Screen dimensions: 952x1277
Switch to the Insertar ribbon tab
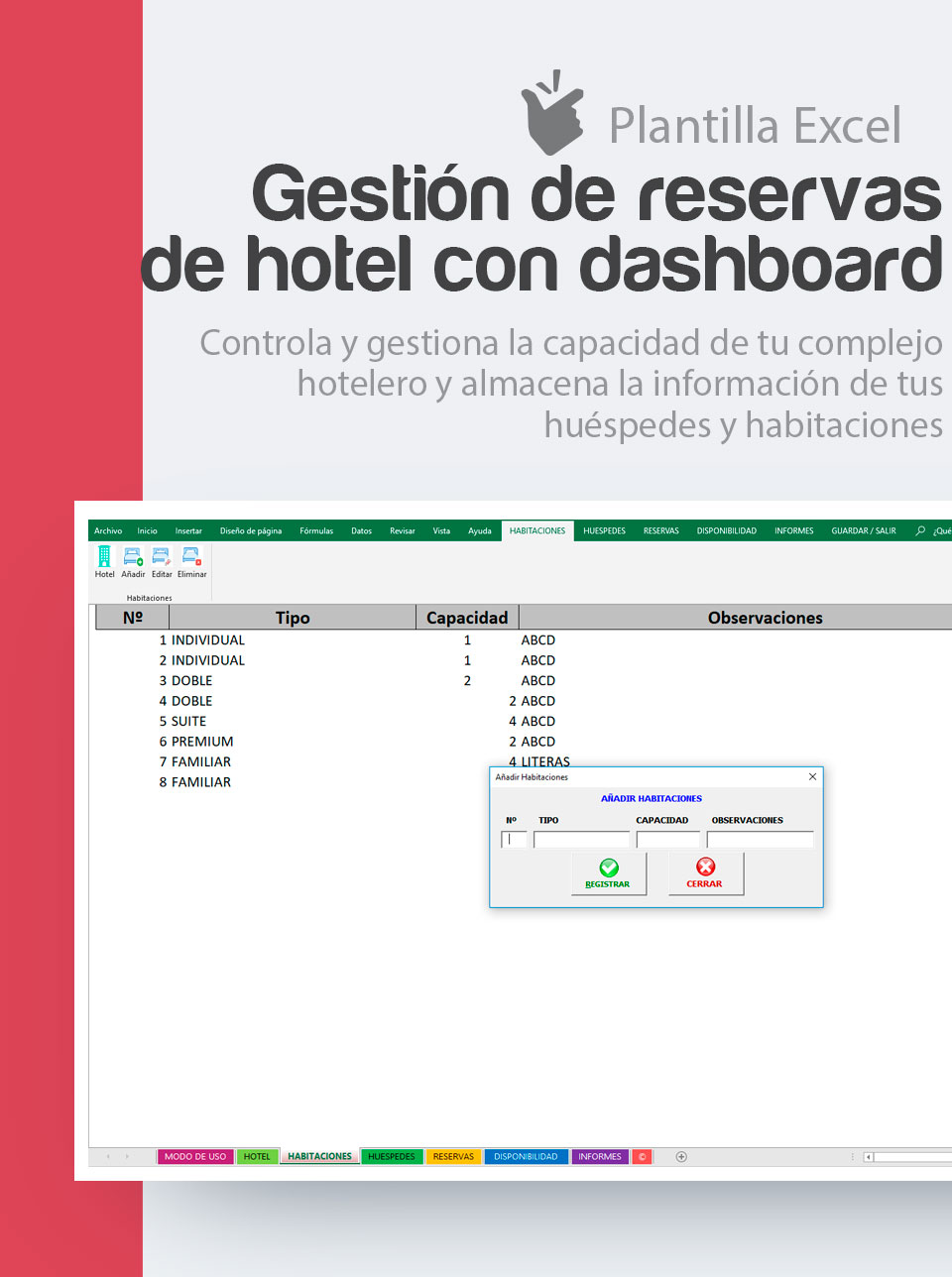(188, 530)
